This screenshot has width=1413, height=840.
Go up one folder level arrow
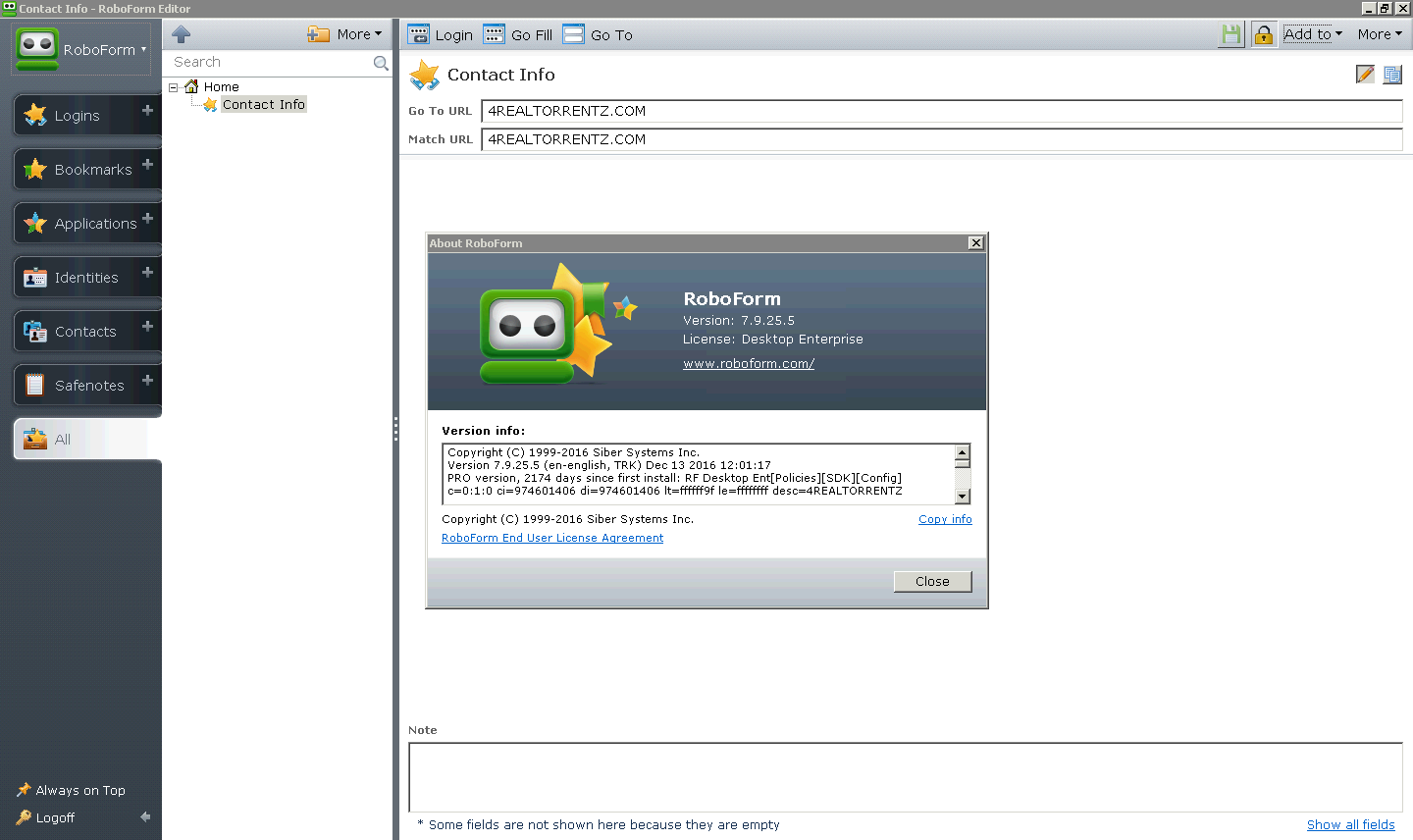pyautogui.click(x=181, y=34)
